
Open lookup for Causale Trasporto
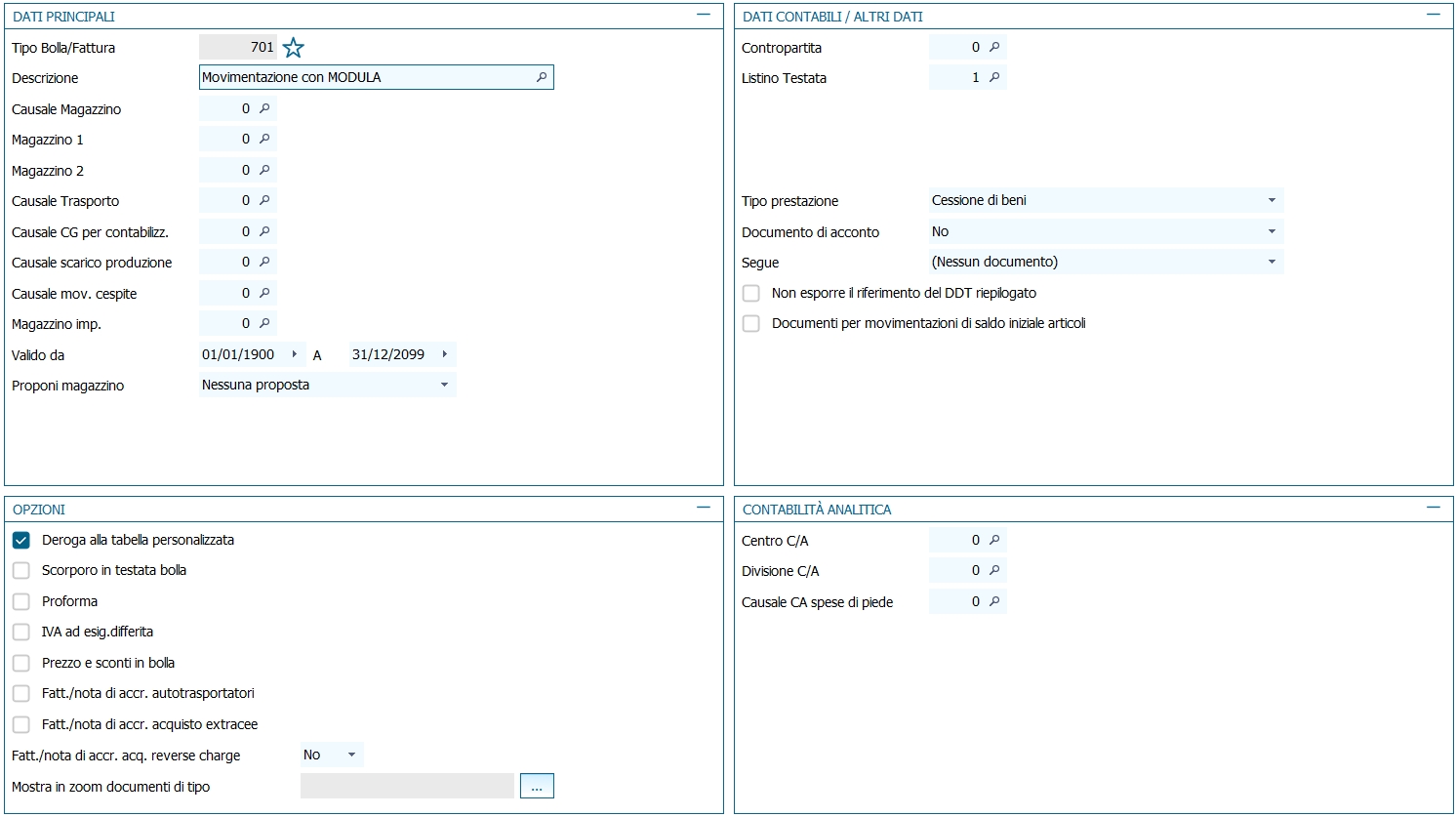pyautogui.click(x=264, y=200)
